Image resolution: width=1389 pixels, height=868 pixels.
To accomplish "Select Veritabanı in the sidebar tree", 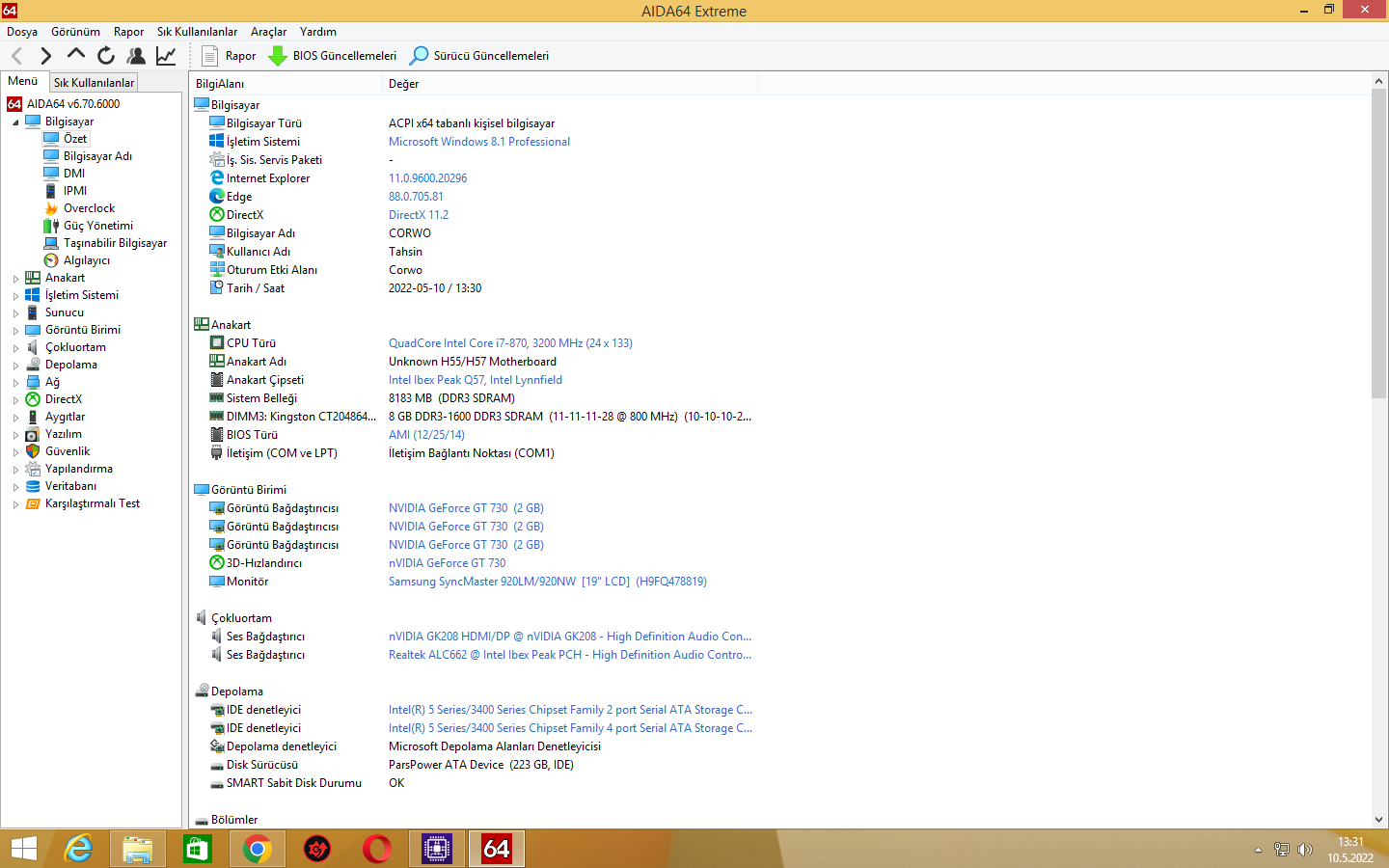I will point(70,486).
